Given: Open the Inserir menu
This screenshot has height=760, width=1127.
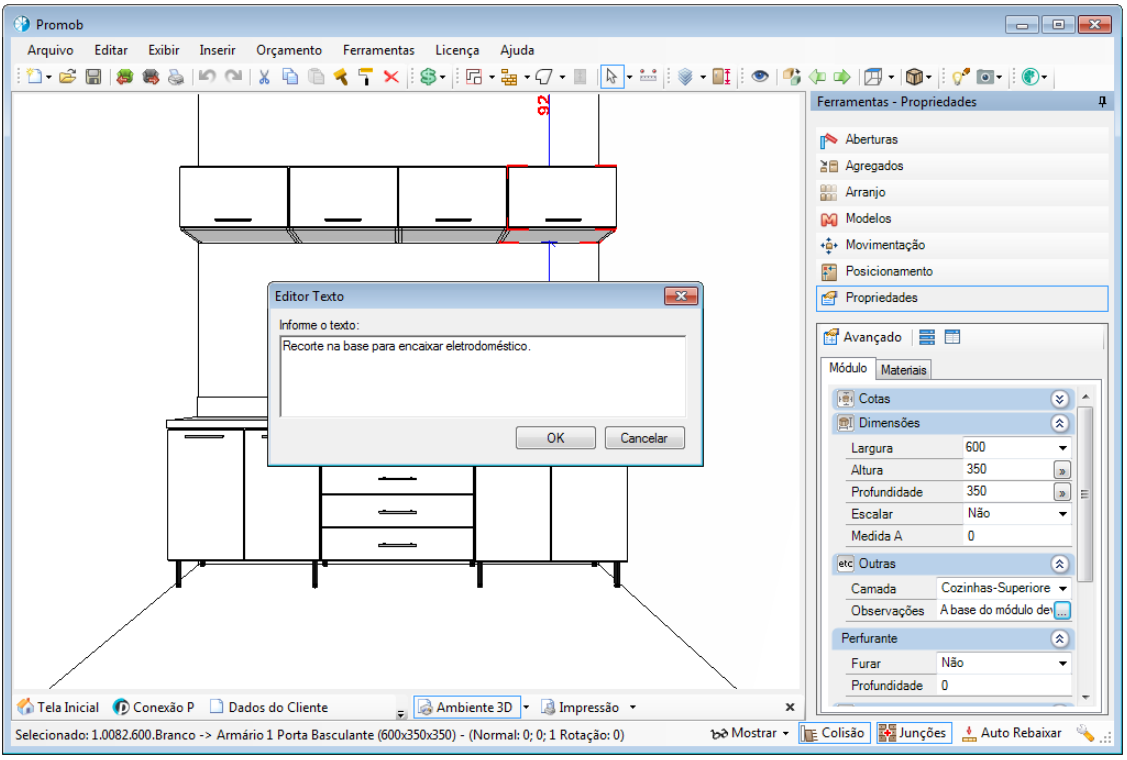Looking at the screenshot, I should [217, 50].
